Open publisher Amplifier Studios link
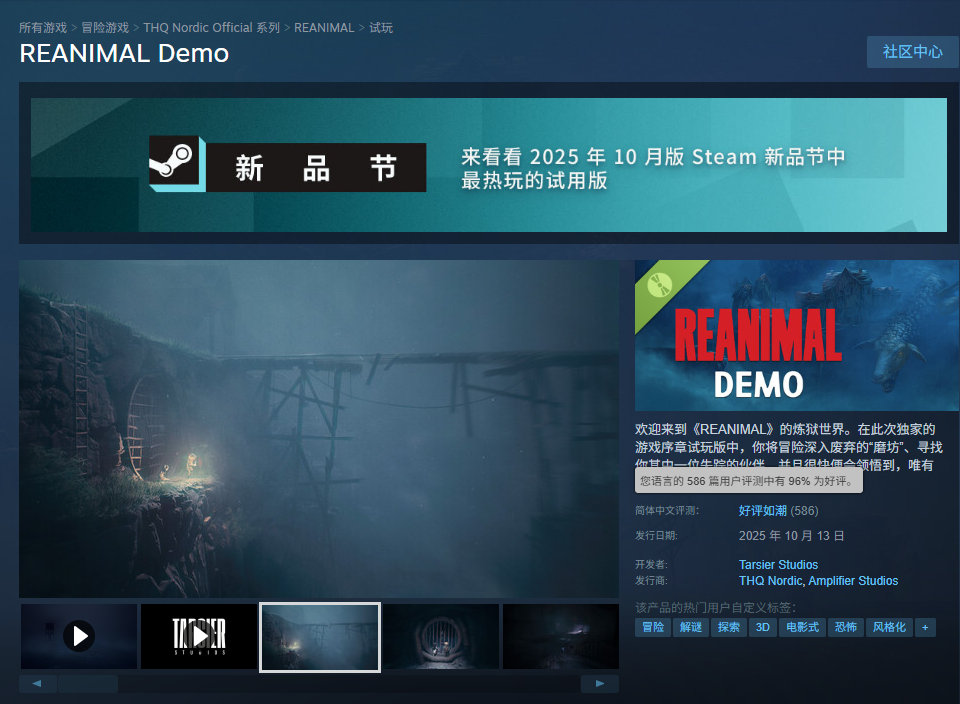960x704 pixels. [853, 580]
